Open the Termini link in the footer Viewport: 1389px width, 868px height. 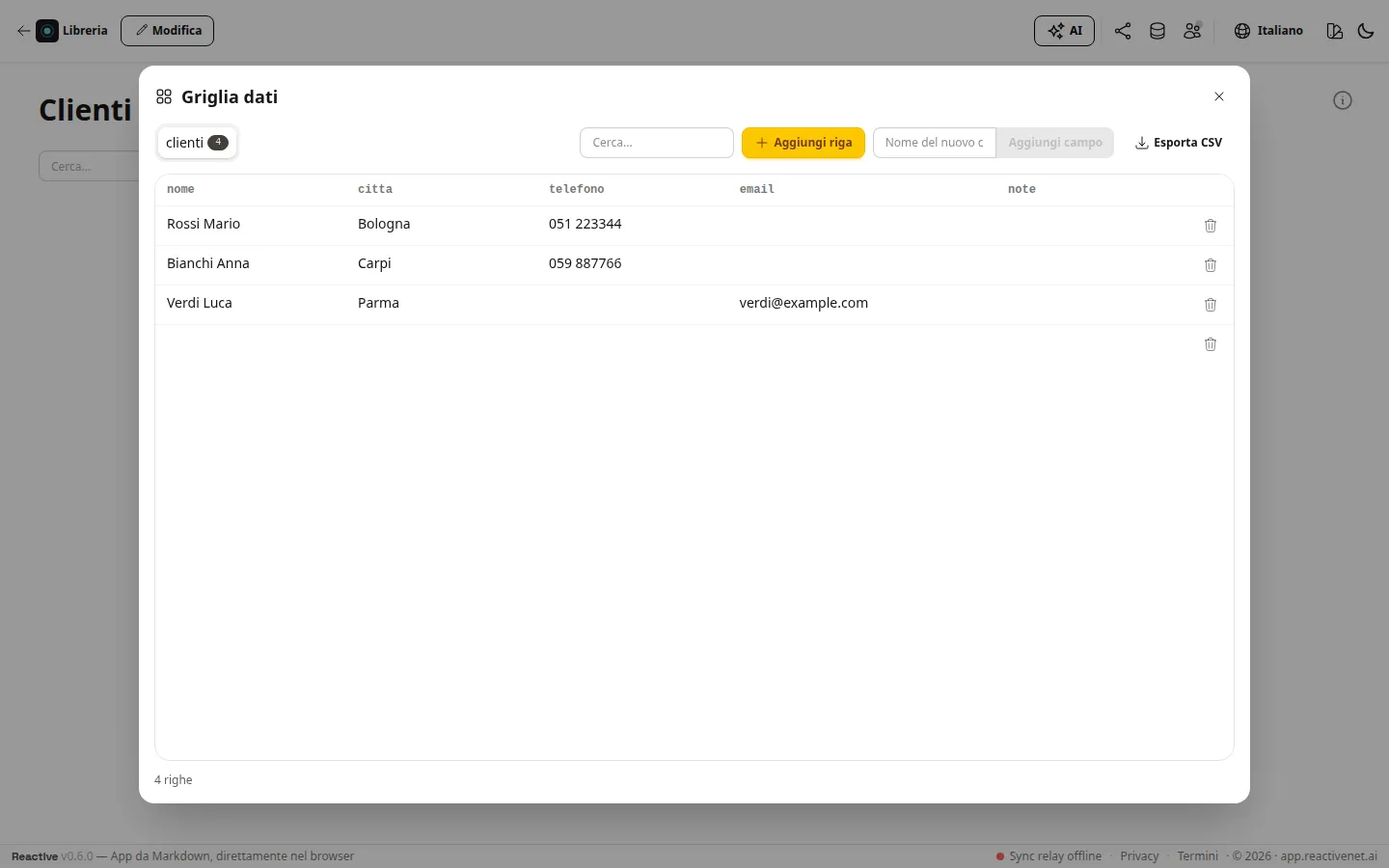(x=1198, y=856)
